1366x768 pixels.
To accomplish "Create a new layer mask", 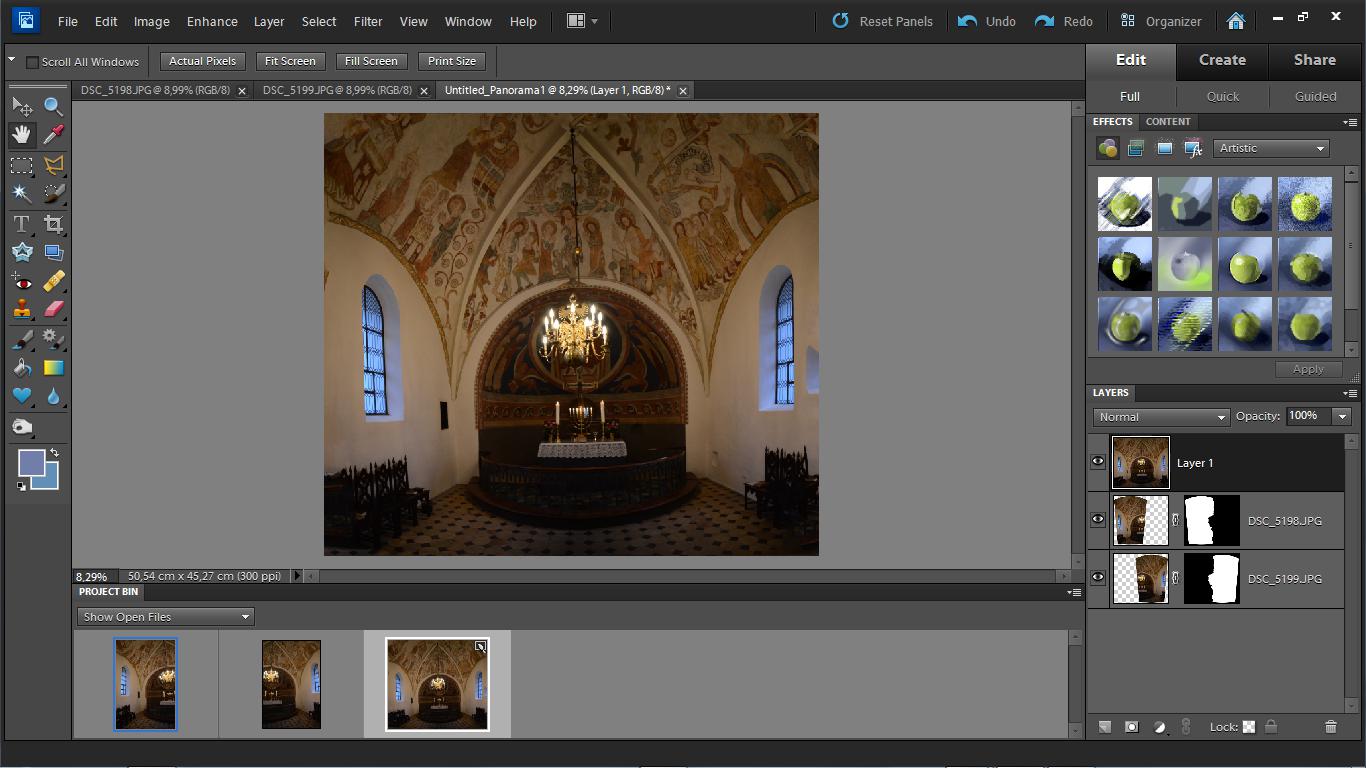I will (x=1131, y=727).
